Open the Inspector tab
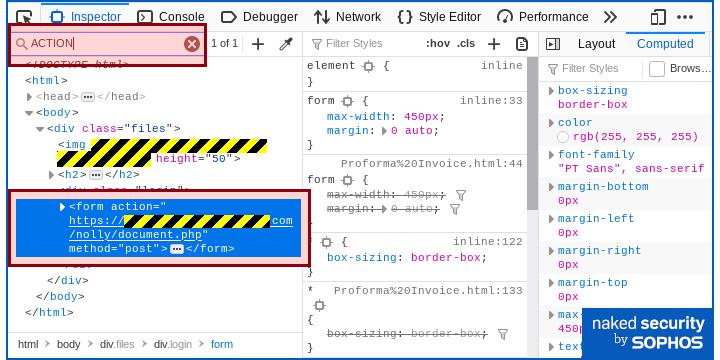Image resolution: width=720 pixels, height=360 pixels. click(85, 17)
